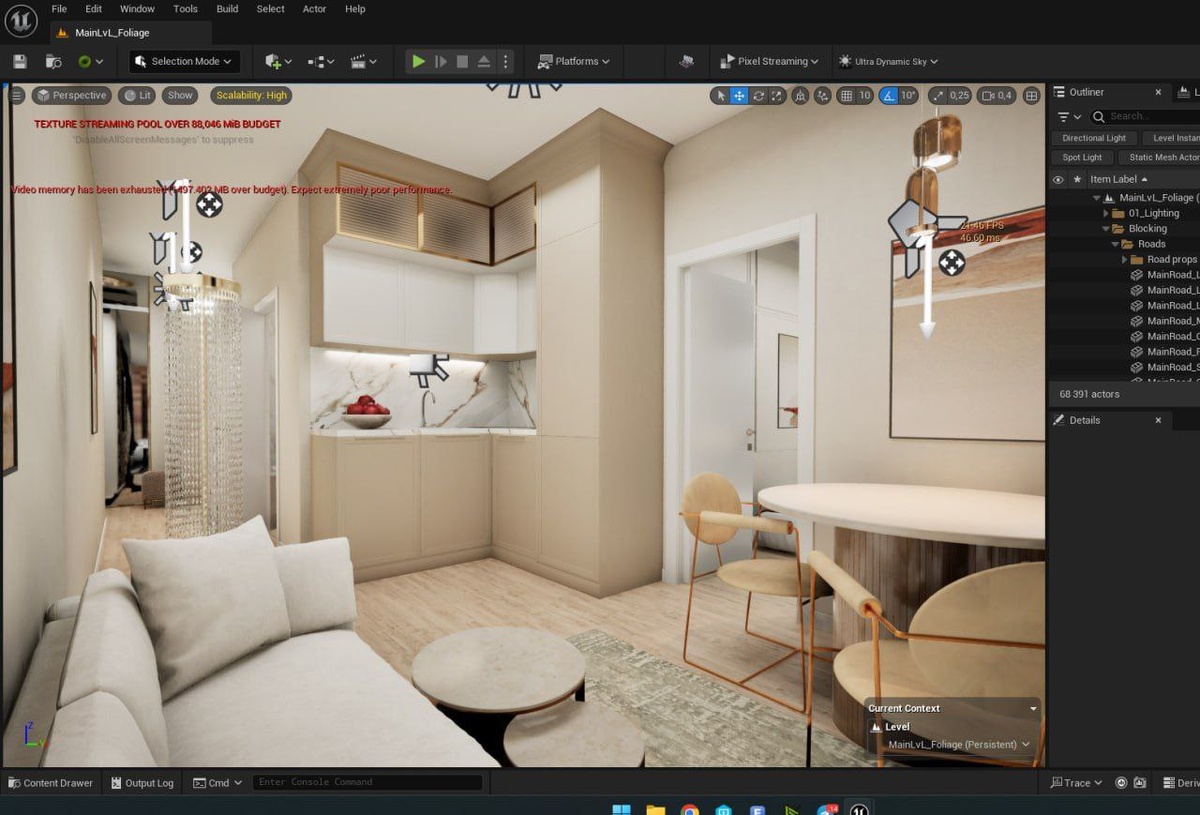The width and height of the screenshot is (1200, 815).
Task: Collapse the Blocking folder
Action: [x=1106, y=229]
